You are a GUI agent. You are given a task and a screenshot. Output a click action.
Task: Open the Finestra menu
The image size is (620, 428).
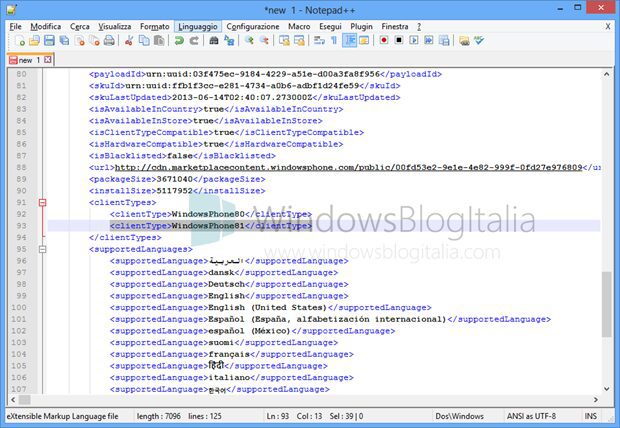[x=395, y=27]
